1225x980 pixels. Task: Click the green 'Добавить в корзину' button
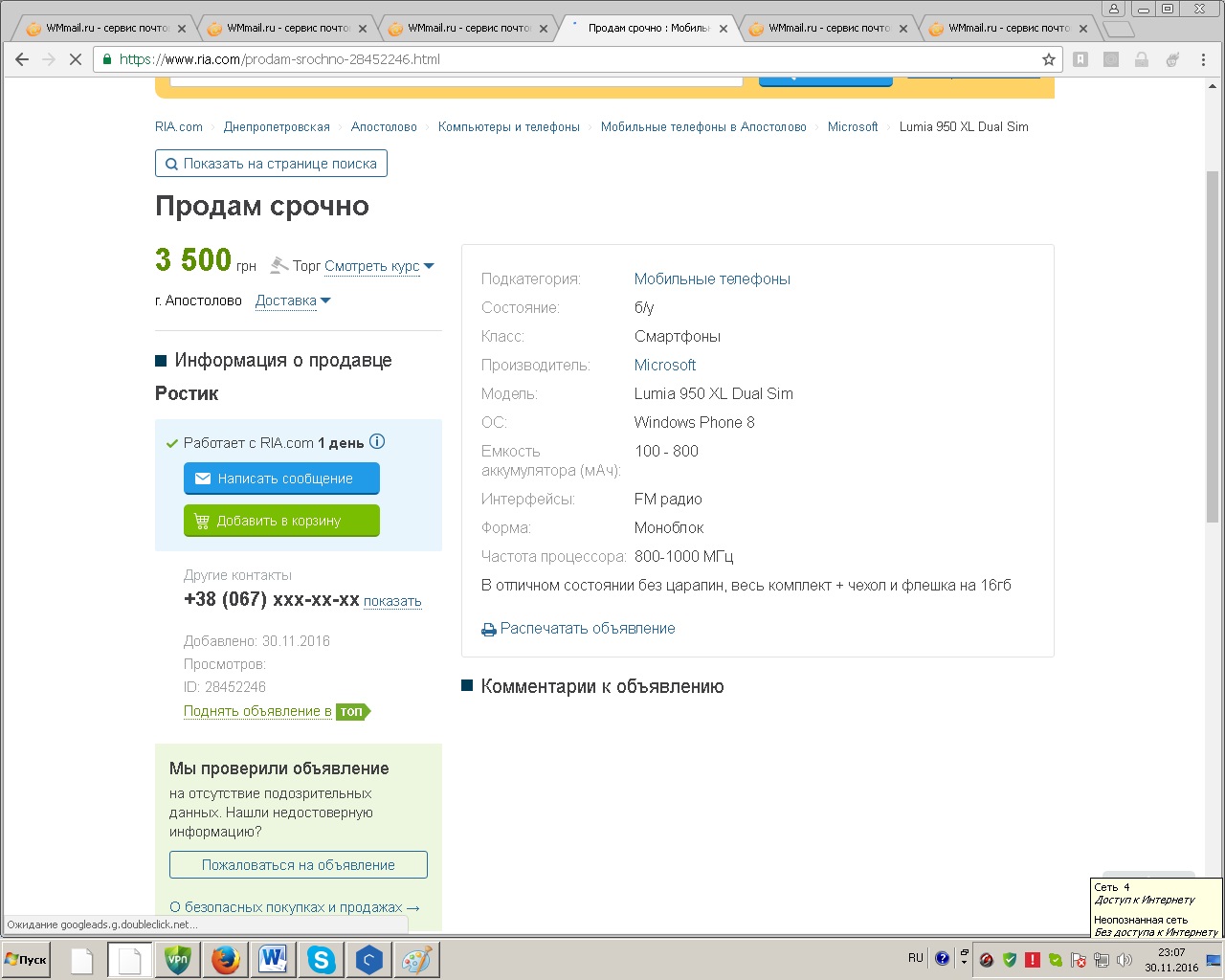pyautogui.click(x=281, y=521)
